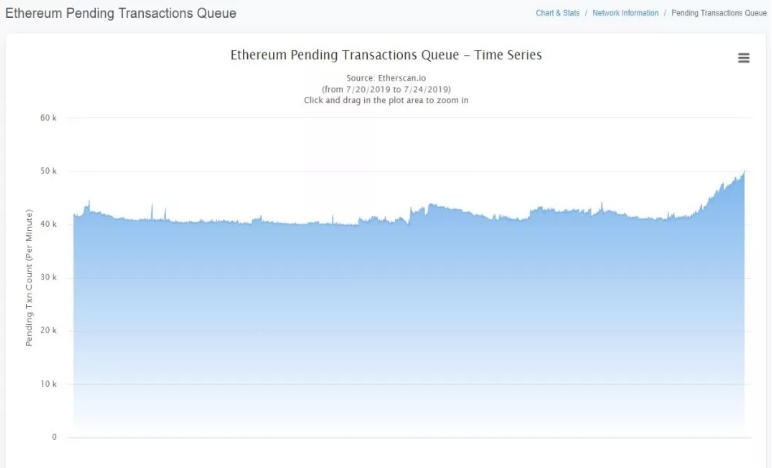
Task: Click the zoom instruction subtitle line
Action: (x=386, y=100)
